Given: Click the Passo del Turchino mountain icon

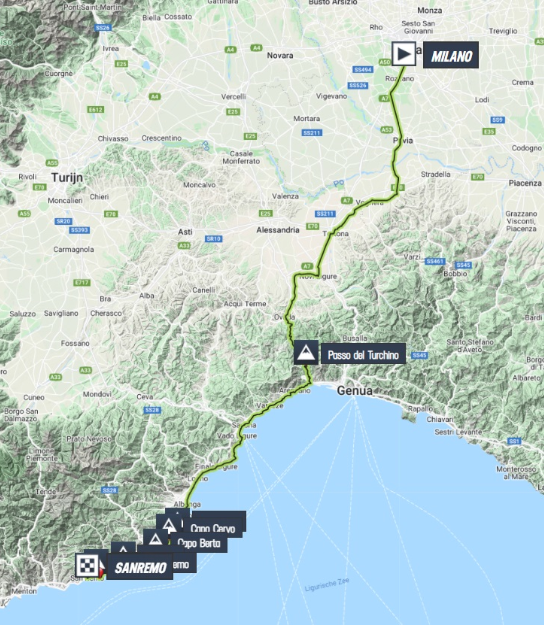Looking at the screenshot, I should coord(306,352).
